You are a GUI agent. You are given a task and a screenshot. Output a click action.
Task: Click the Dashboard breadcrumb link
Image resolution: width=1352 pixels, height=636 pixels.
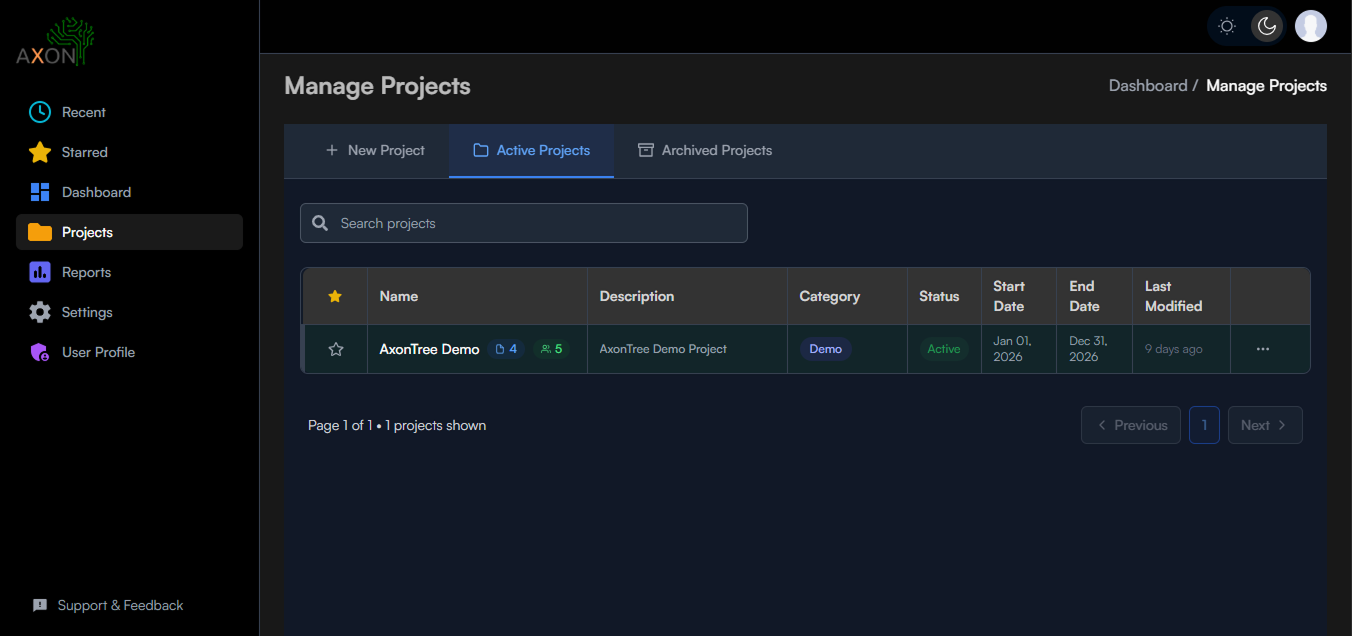(1147, 86)
